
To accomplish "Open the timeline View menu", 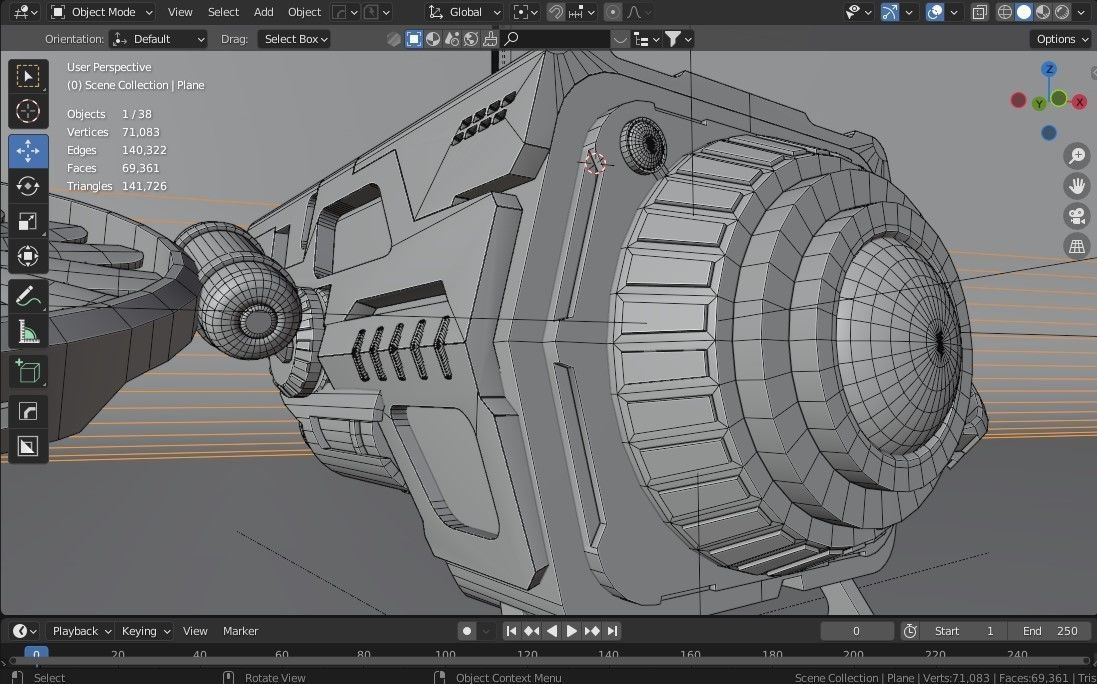I will coord(195,631).
